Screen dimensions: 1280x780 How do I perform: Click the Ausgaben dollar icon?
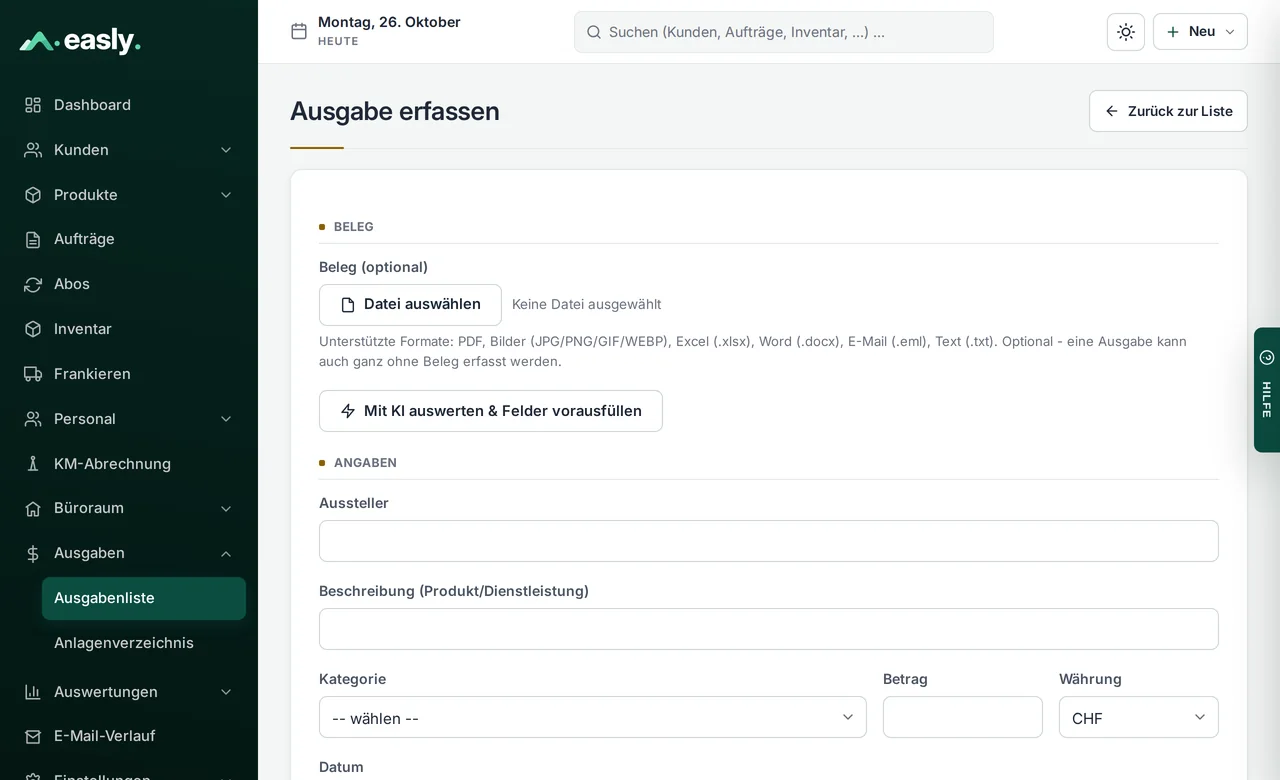[33, 553]
